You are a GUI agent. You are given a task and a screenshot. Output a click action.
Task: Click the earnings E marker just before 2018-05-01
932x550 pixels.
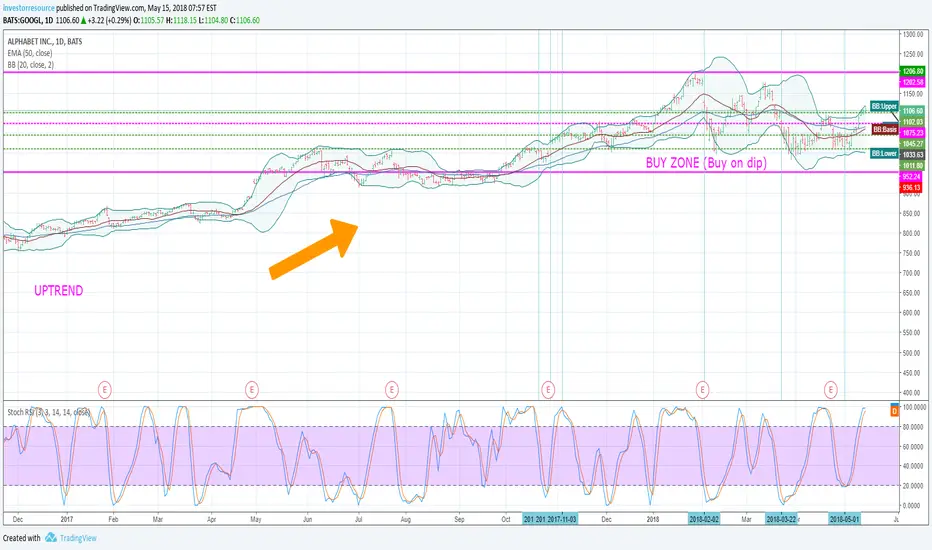coord(830,390)
